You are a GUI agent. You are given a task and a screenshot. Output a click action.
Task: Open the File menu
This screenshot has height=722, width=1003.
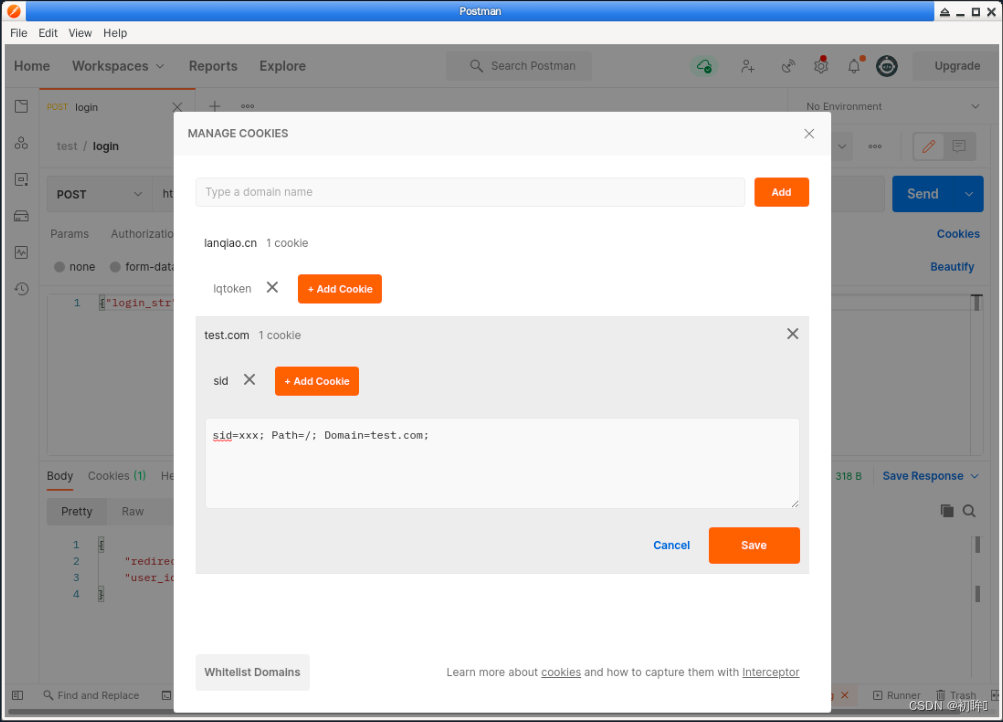(x=19, y=33)
